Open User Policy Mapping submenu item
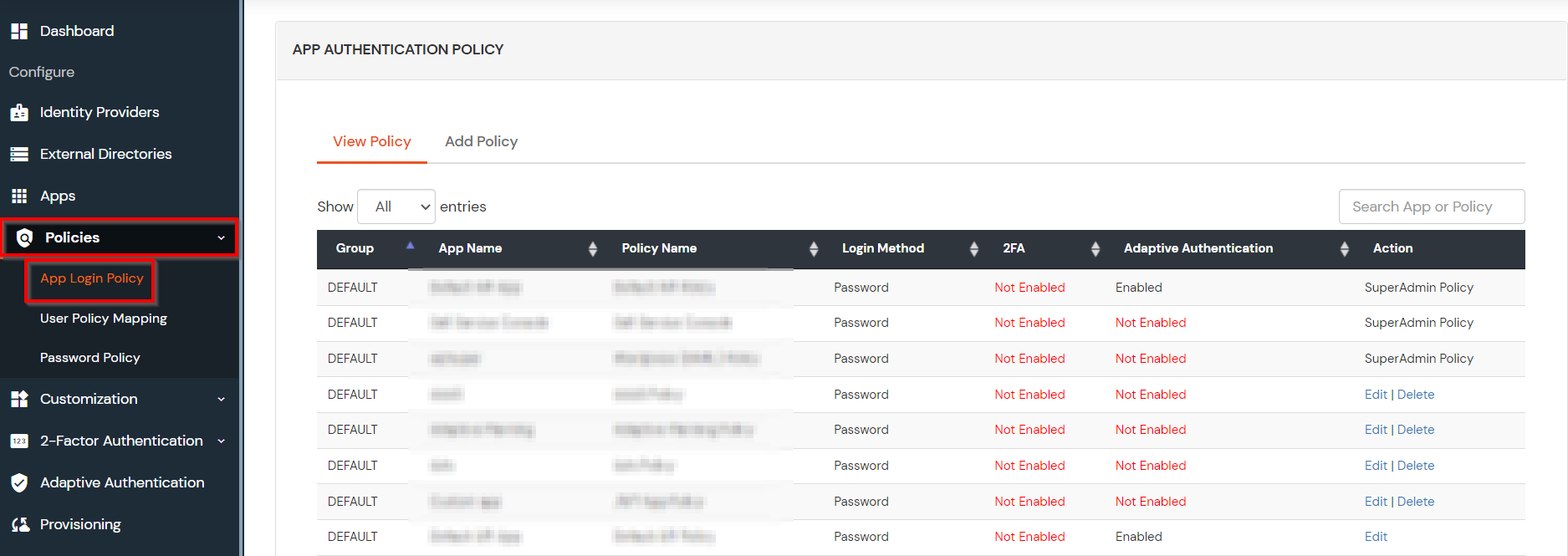 coord(104,319)
